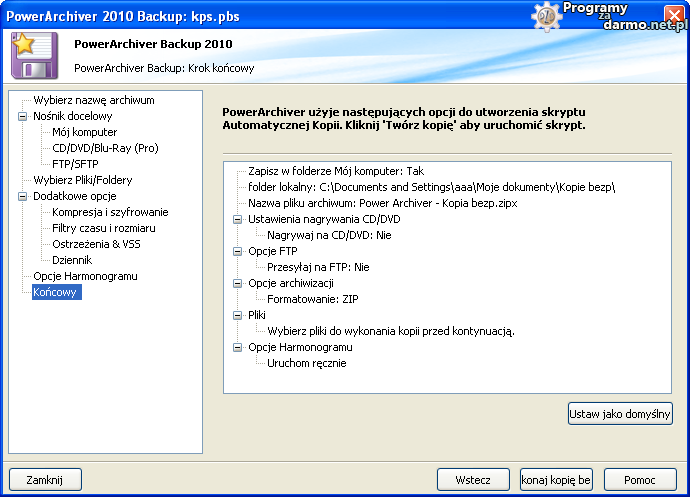Collapse the Nośnik docelowy tree node
Viewport: 690px width, 497px height.
(22, 116)
